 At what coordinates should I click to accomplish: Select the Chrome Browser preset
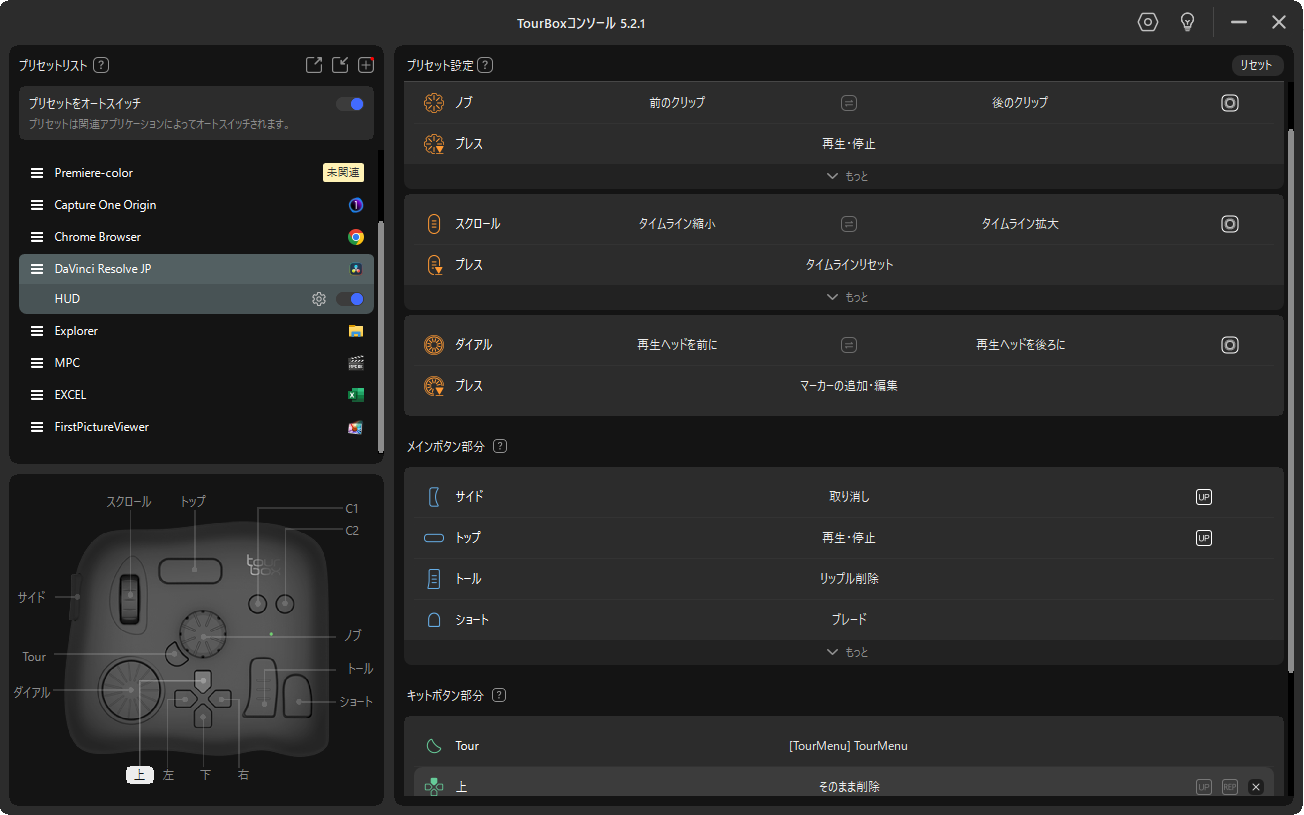pyautogui.click(x=98, y=237)
